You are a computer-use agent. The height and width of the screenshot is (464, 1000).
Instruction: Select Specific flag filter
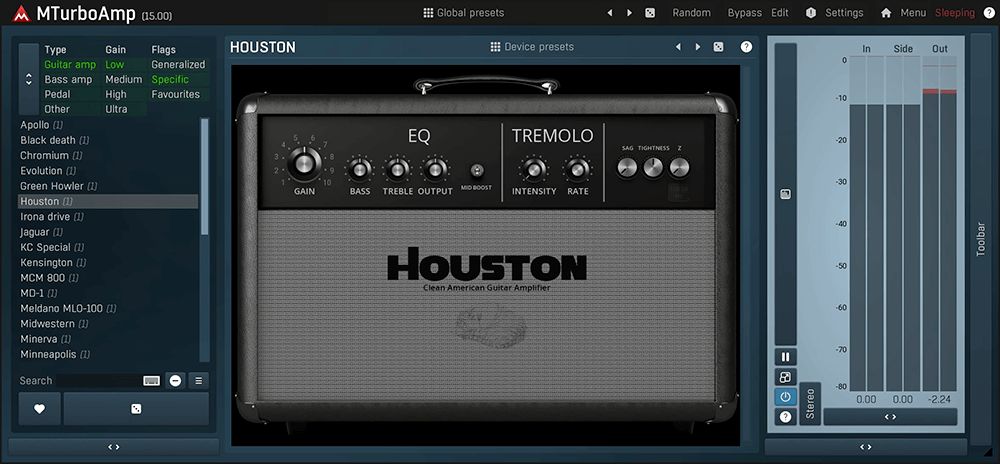[x=170, y=80]
